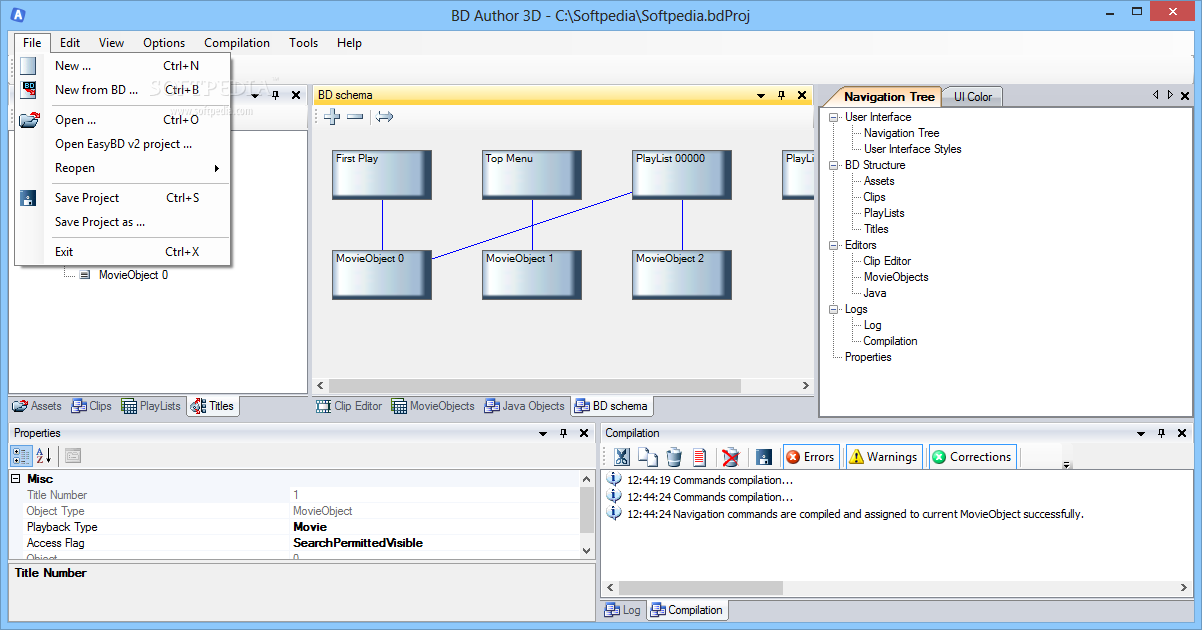Close the Compilation panel
1202x630 pixels.
[1181, 433]
